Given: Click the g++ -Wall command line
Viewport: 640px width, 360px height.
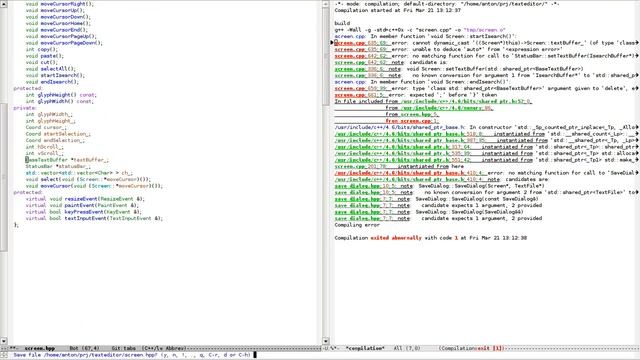Looking at the screenshot, I should [x=420, y=30].
